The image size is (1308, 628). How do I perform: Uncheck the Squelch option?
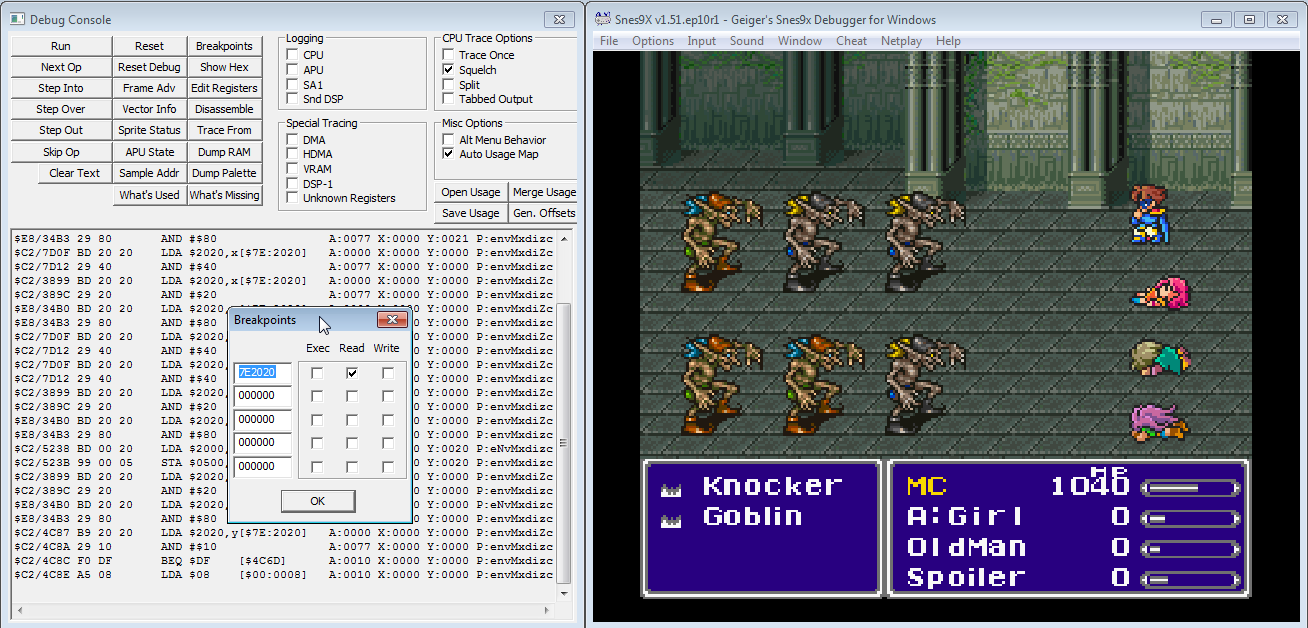(x=449, y=70)
